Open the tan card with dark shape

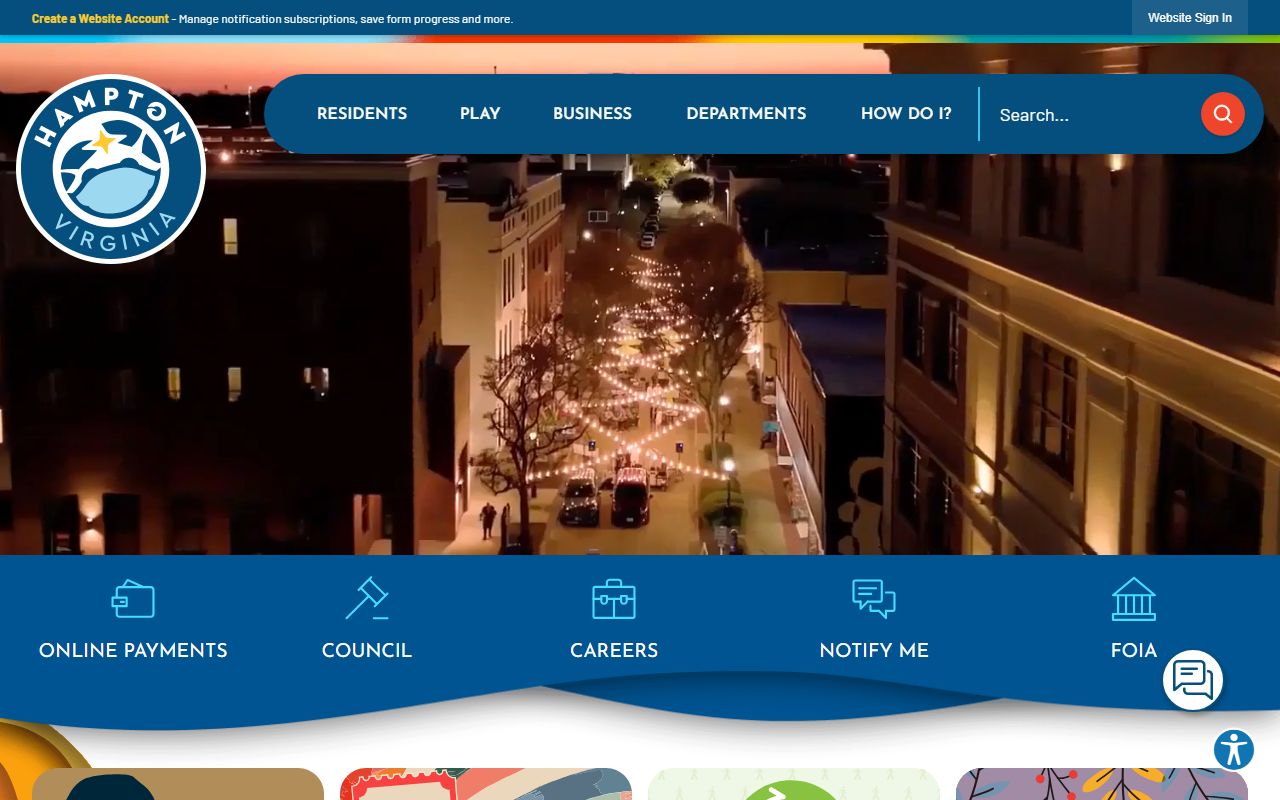(178, 784)
